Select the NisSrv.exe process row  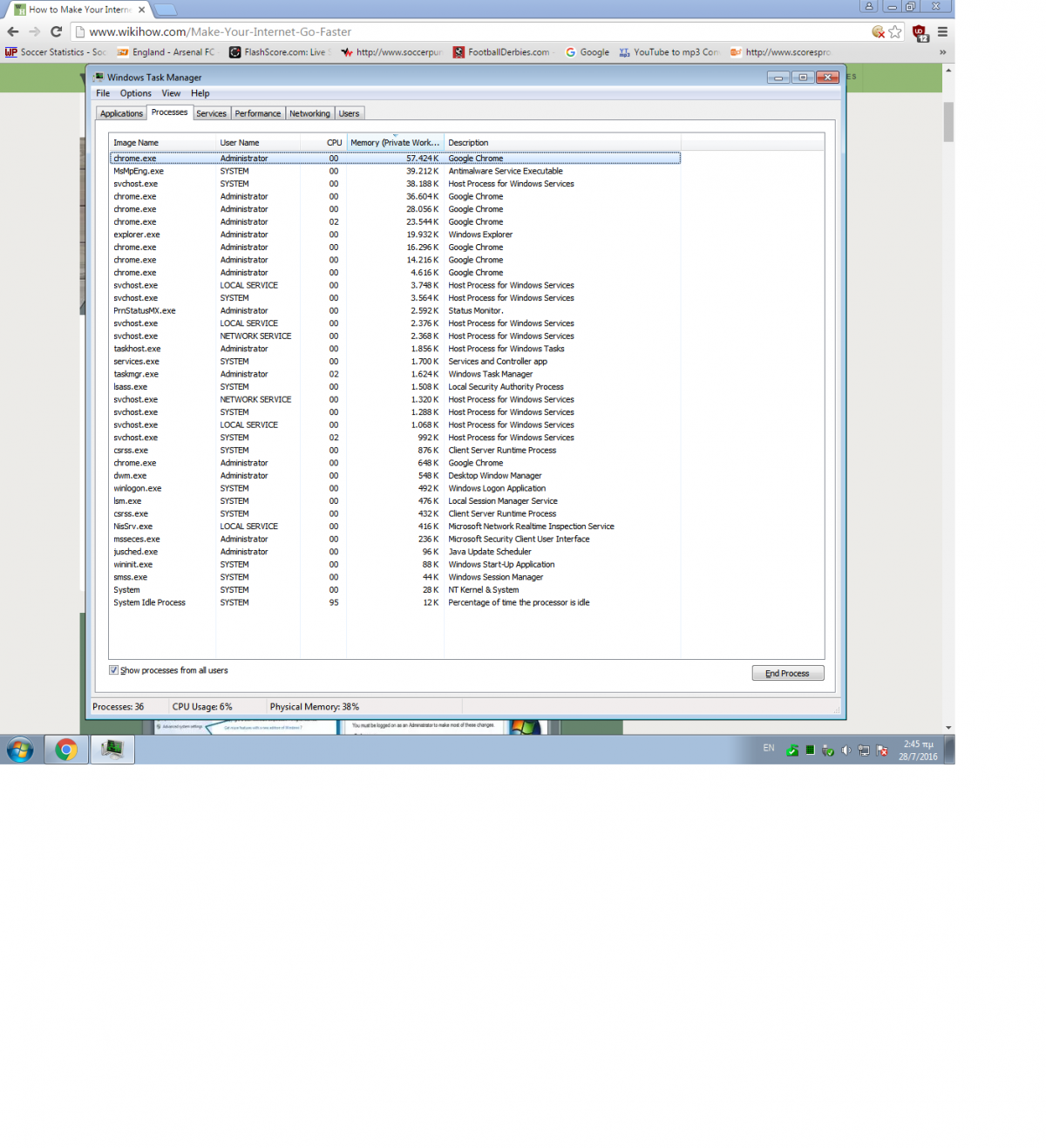pos(395,526)
